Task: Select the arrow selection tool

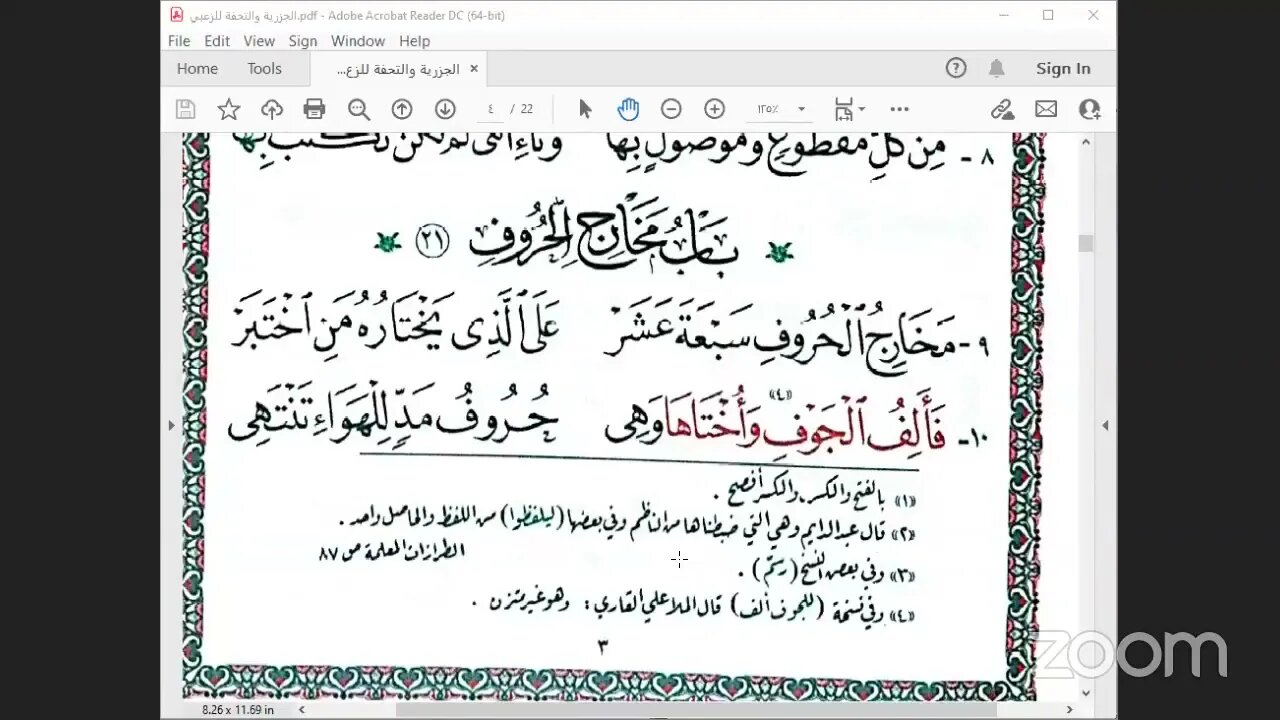Action: click(x=586, y=110)
